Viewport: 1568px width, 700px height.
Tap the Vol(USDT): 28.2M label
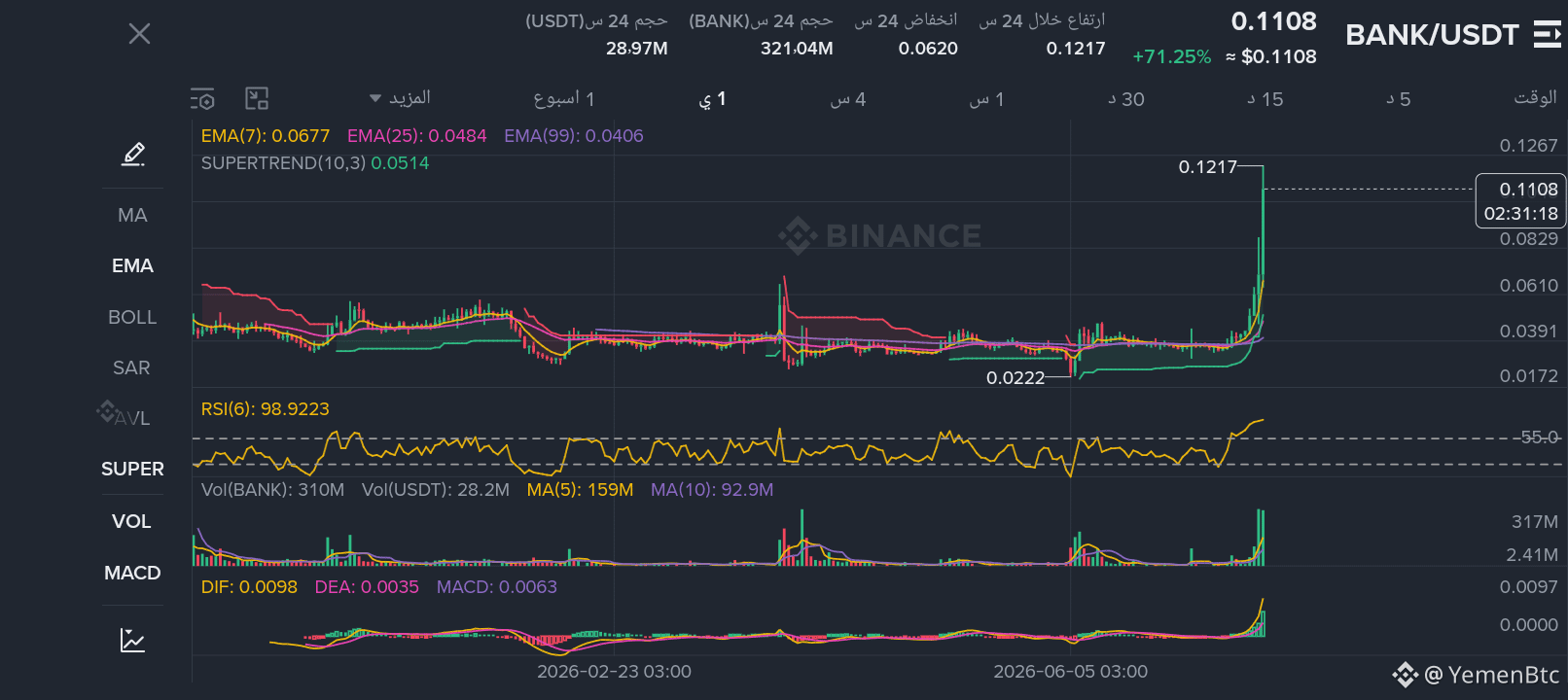(x=436, y=490)
